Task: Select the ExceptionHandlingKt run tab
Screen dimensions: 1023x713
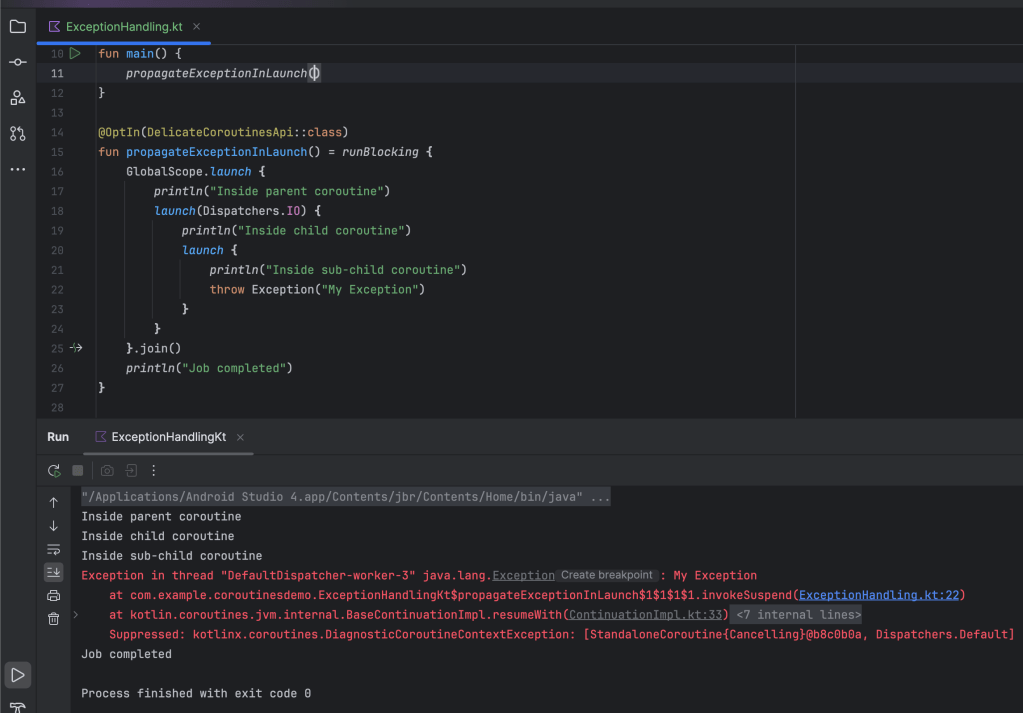Action: coord(168,437)
